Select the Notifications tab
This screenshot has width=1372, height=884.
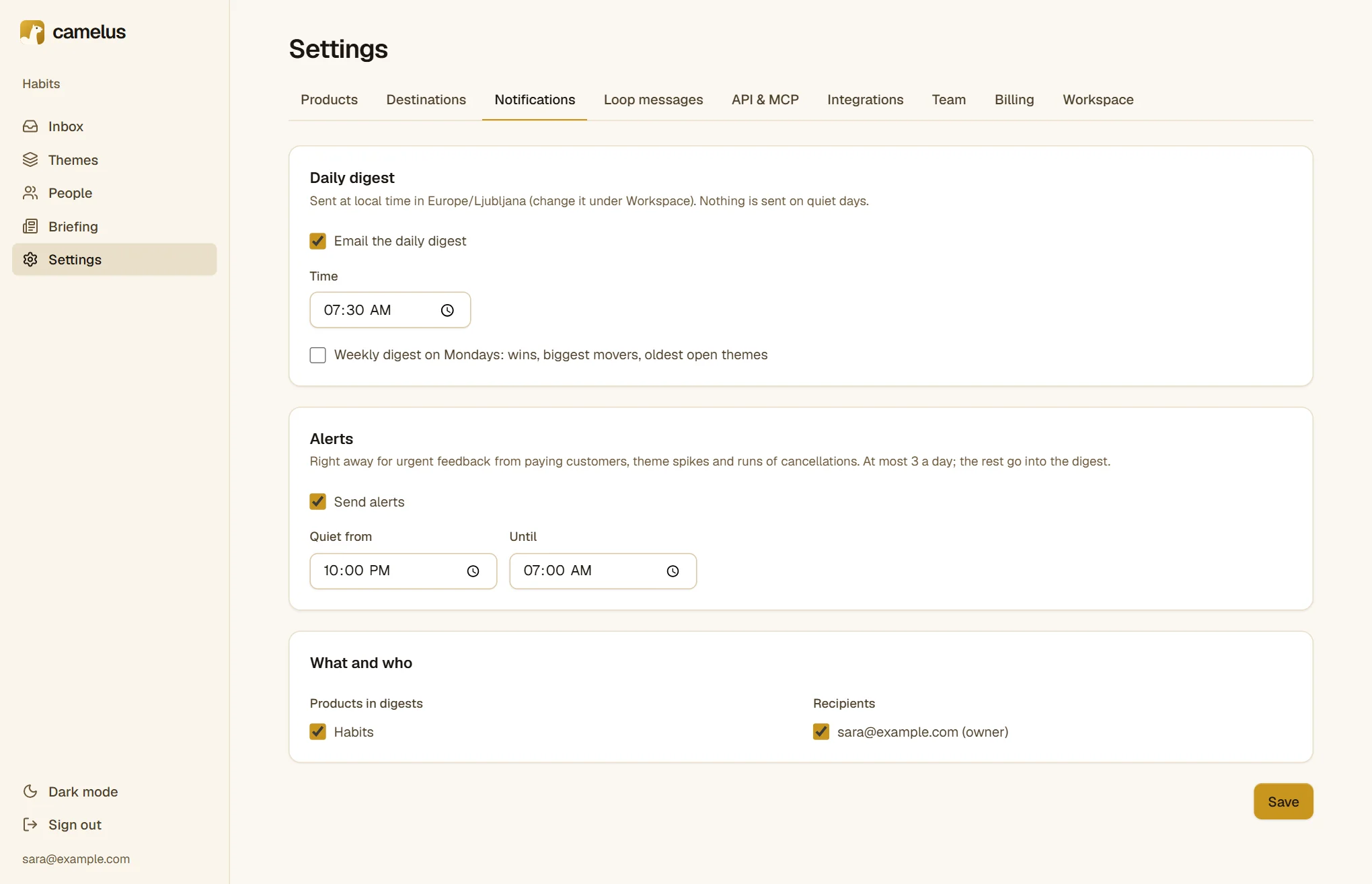point(535,100)
